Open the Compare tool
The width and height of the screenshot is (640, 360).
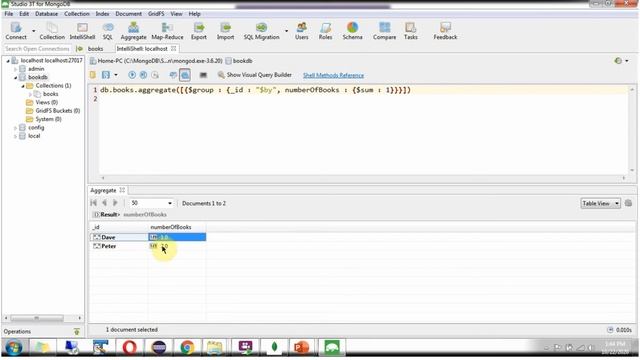click(384, 31)
